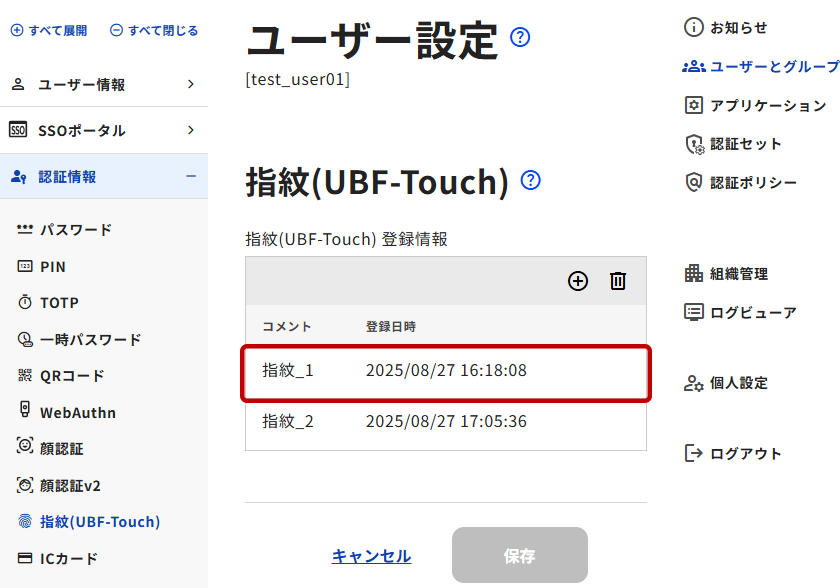
Task: Open help icon beside 指紋(UBF-Touch) heading
Action: pyautogui.click(x=531, y=181)
